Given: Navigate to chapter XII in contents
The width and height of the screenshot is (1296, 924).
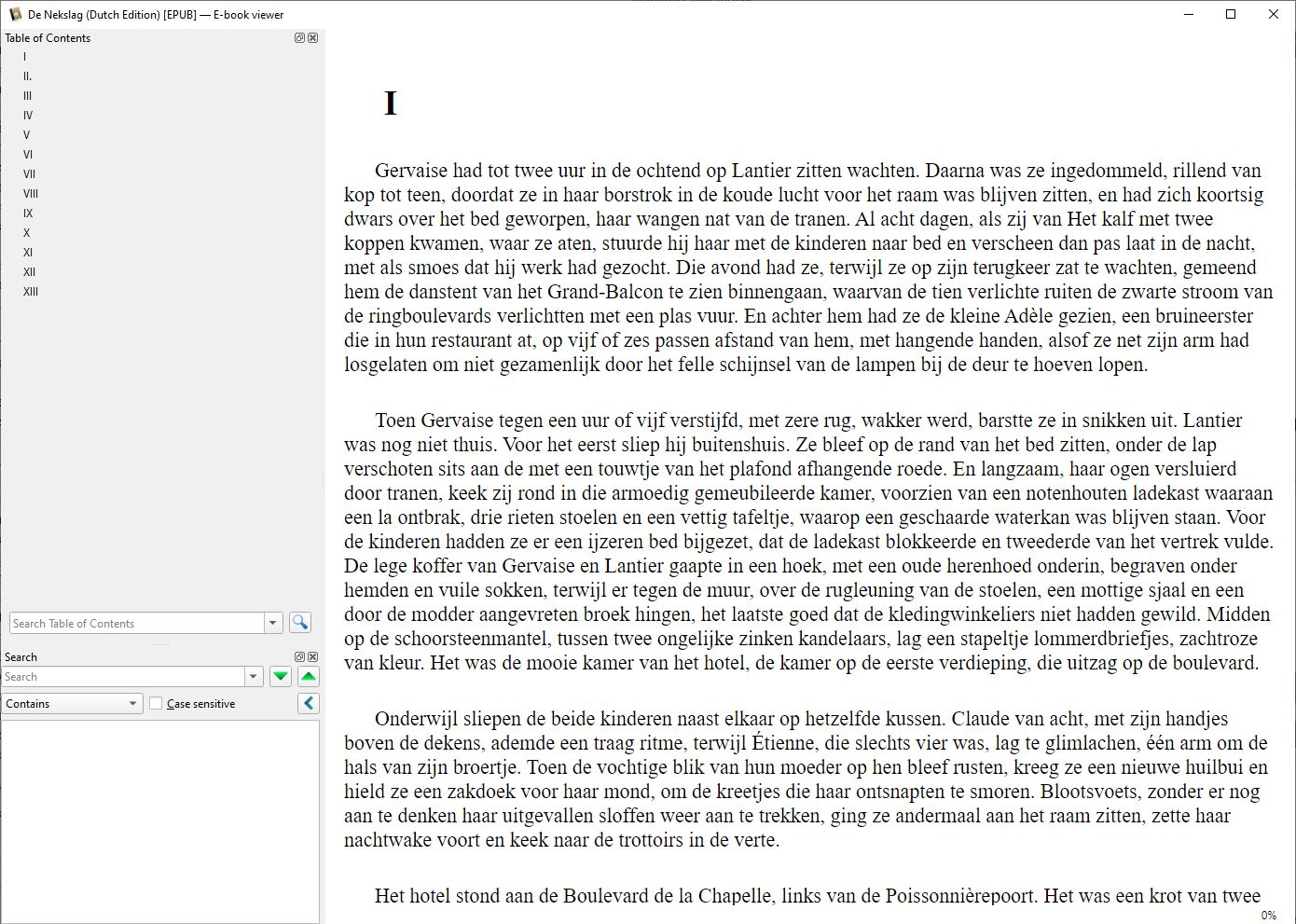Looking at the screenshot, I should pos(30,272).
